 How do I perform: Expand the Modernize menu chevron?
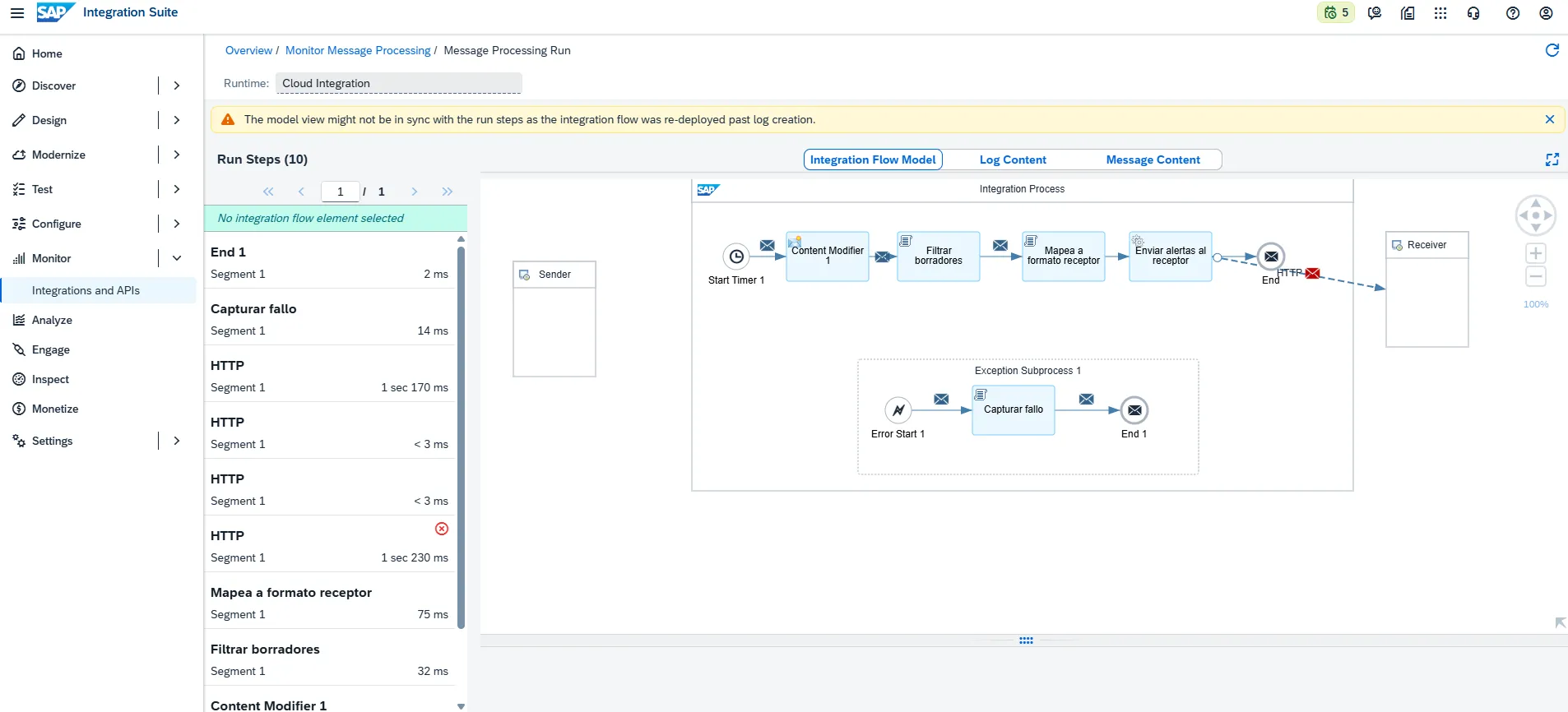pos(177,155)
